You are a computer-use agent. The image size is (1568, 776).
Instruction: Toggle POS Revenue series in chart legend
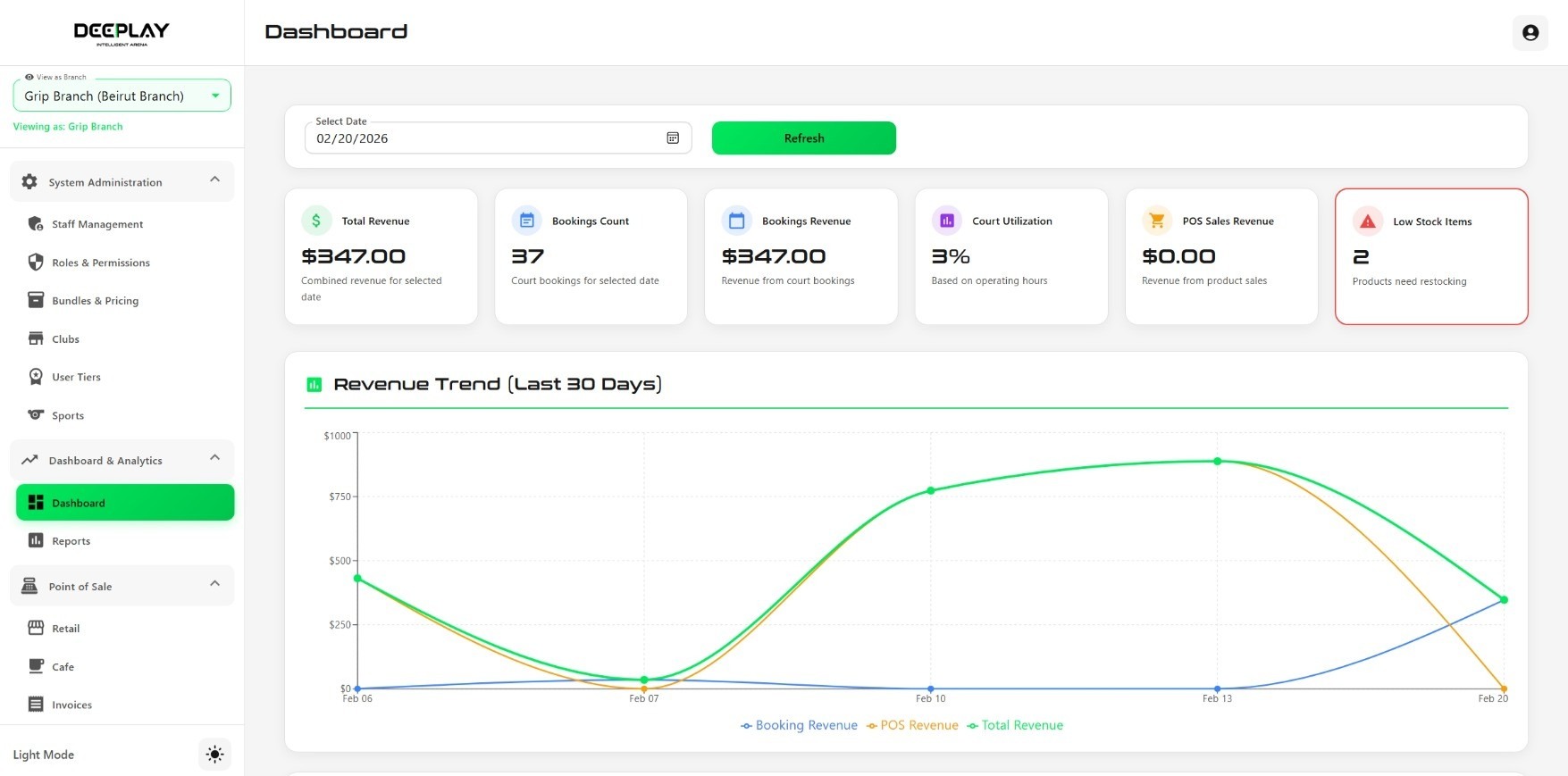click(912, 725)
